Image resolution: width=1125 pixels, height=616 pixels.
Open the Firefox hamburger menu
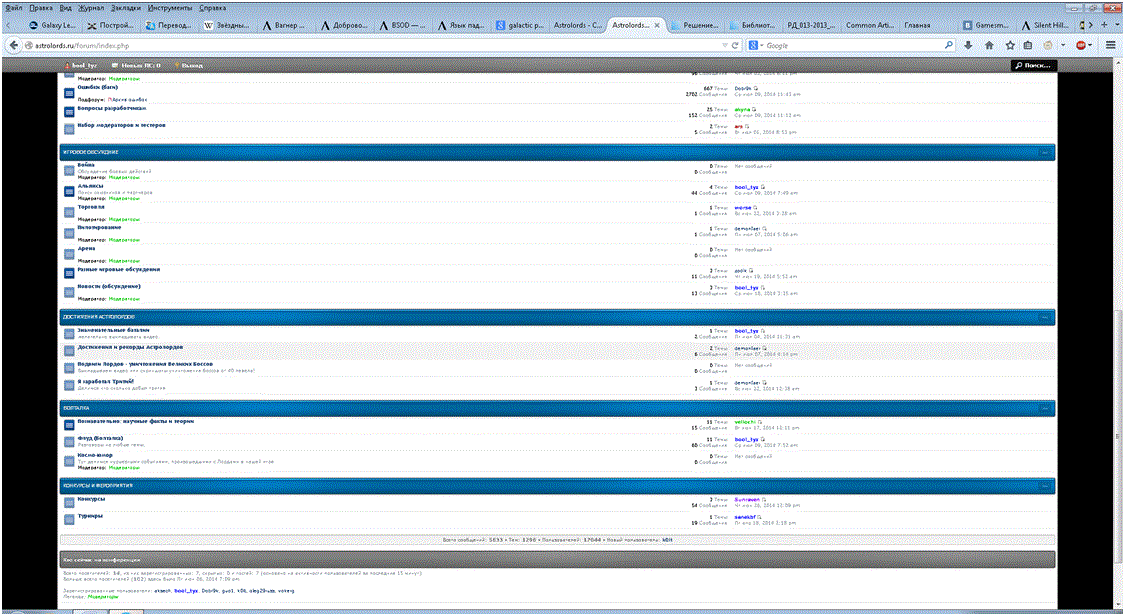point(1111,45)
